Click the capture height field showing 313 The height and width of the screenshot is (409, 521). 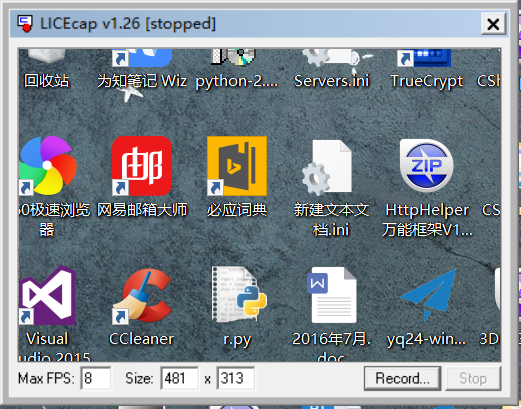point(236,378)
